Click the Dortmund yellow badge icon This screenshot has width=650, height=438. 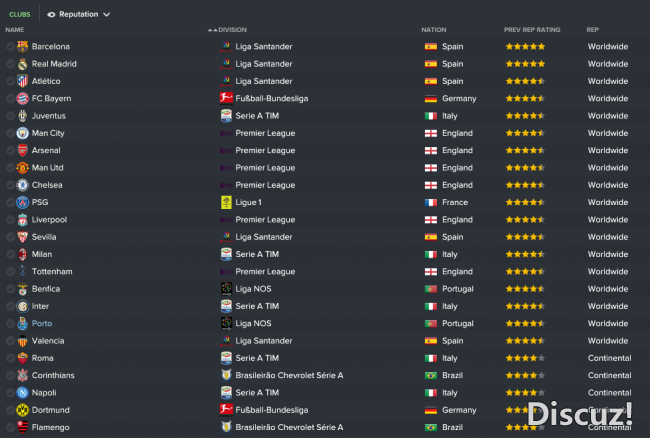point(22,410)
